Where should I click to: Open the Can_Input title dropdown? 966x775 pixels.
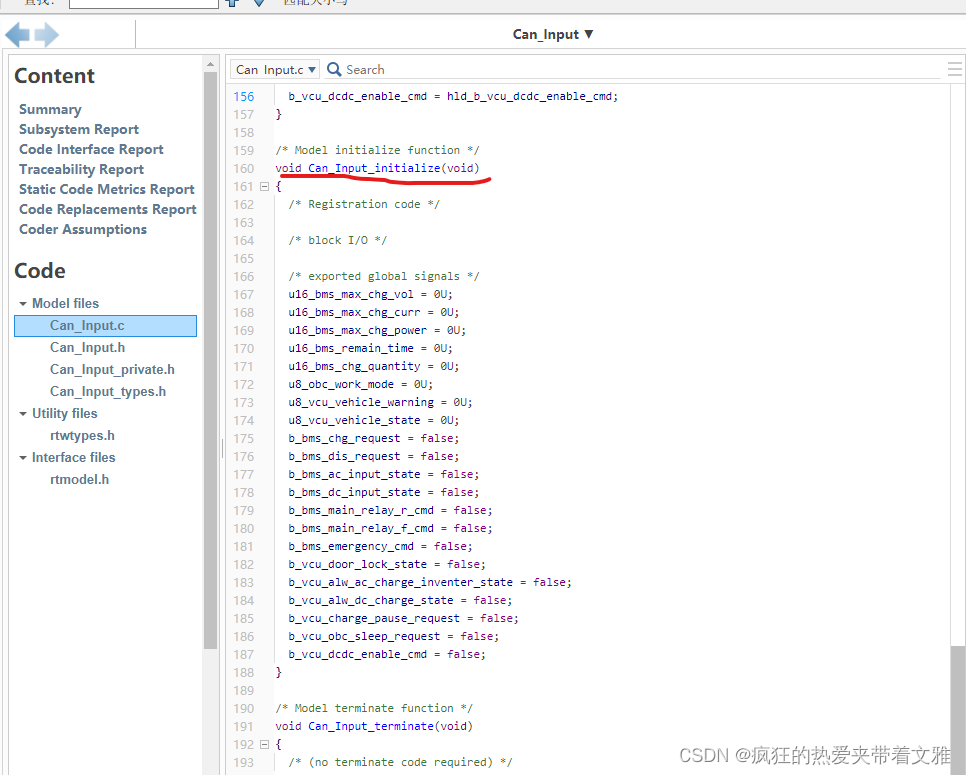tap(553, 34)
